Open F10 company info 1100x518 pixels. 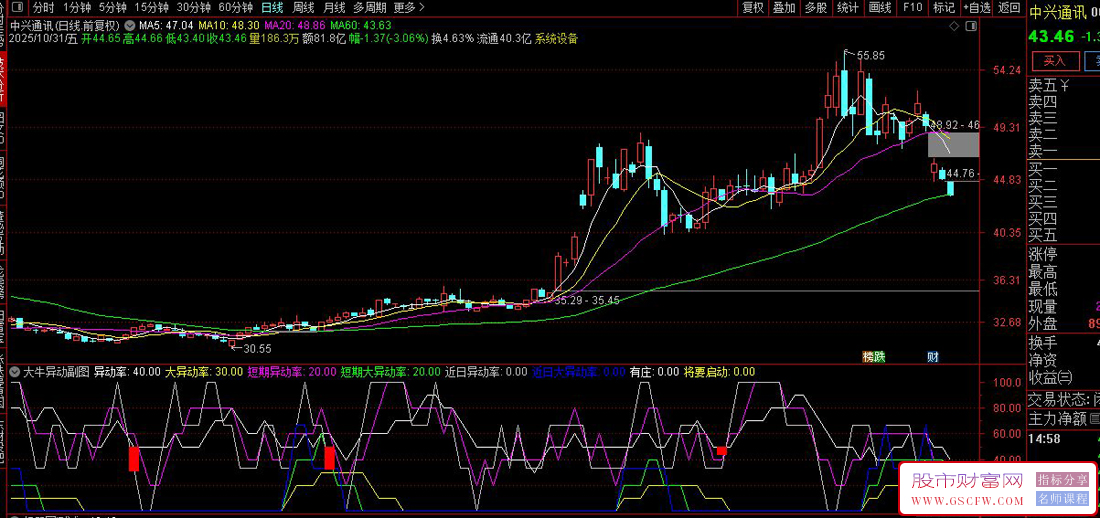tap(912, 8)
